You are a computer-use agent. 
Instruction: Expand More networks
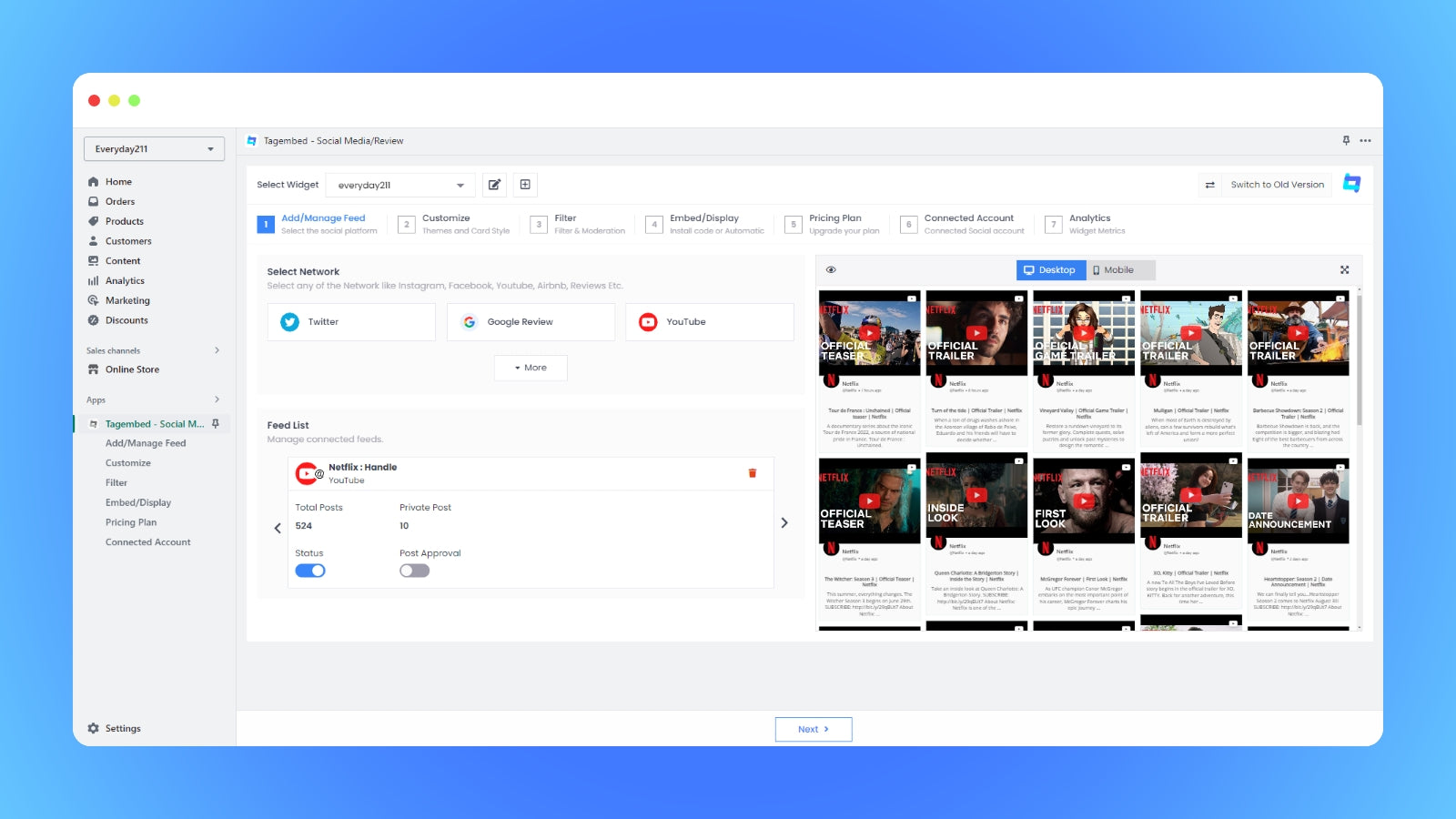531,368
